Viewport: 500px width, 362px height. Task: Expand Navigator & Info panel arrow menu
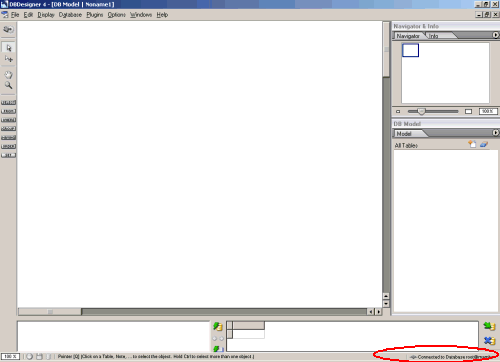click(x=496, y=35)
